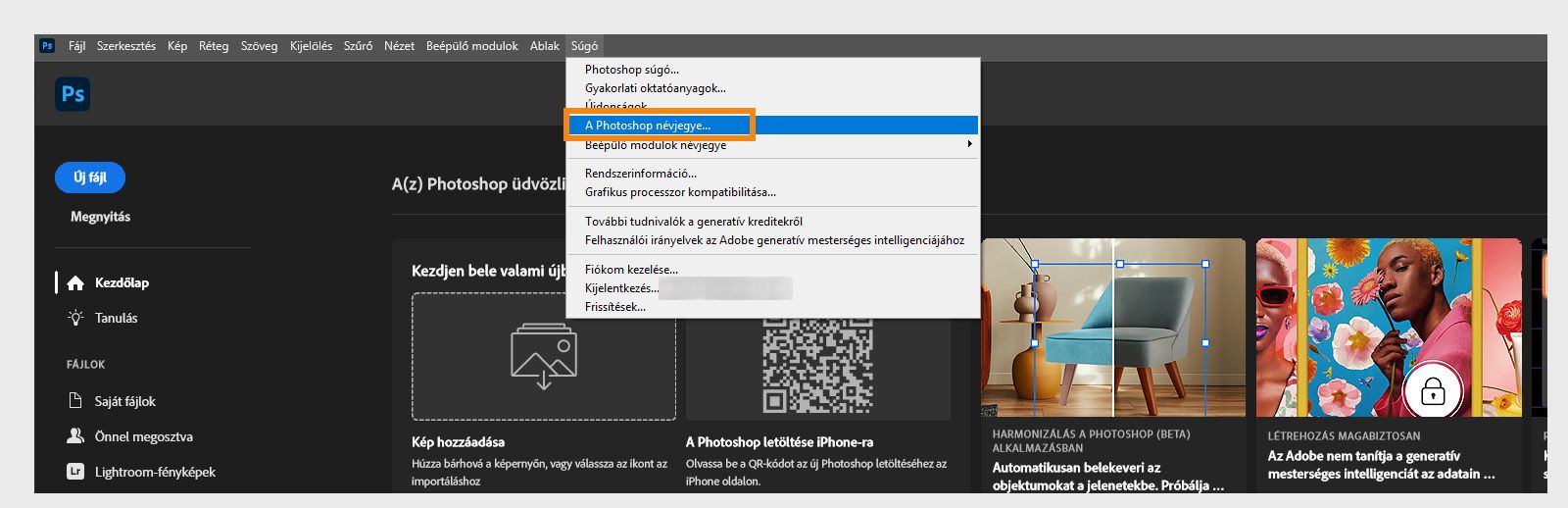Select Grafikus processzor kompatibilitása... entry
Screen dimensions: 1568x508
pos(773,192)
